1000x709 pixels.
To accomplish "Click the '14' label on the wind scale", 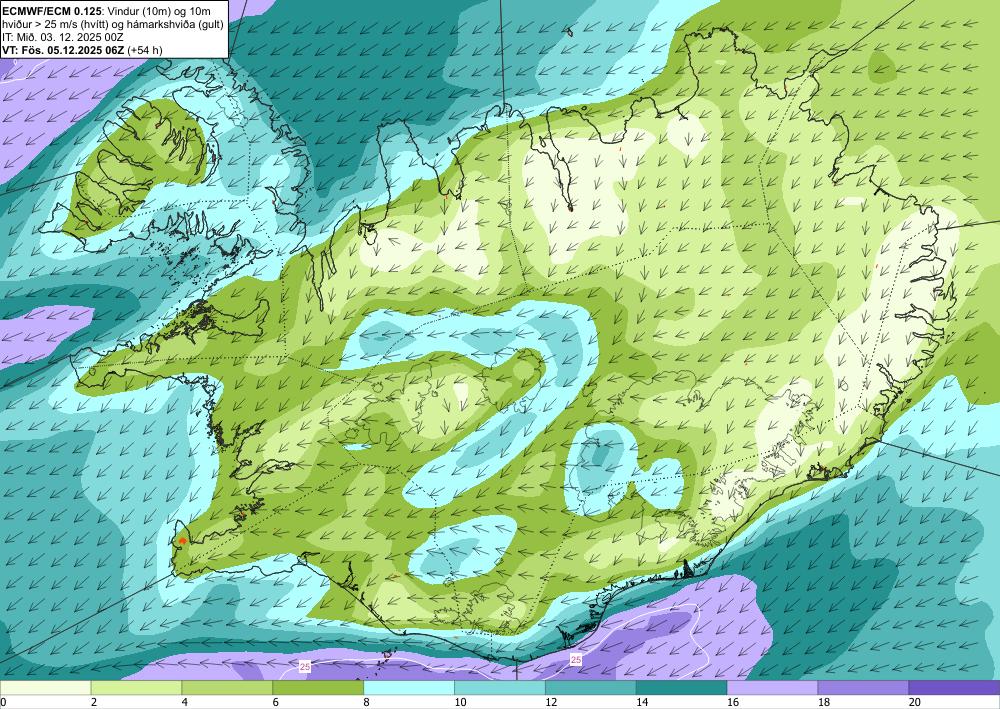I will pos(642,702).
